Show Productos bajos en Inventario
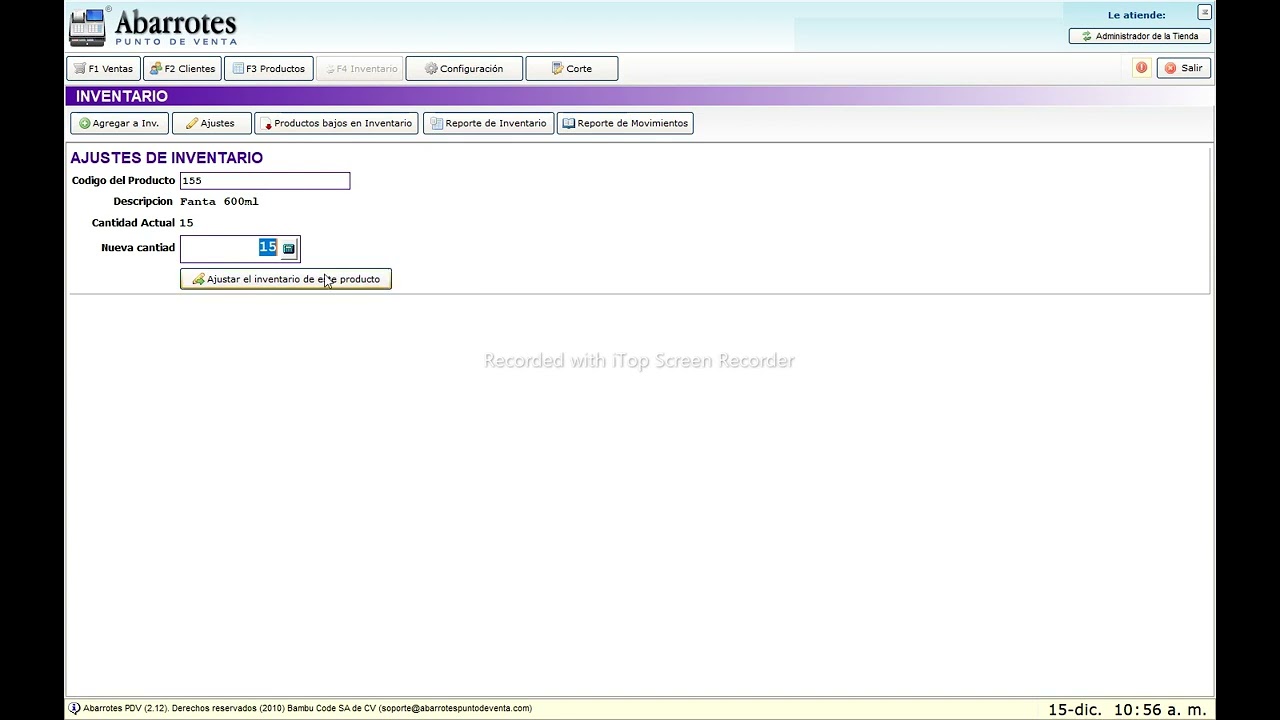The height and width of the screenshot is (720, 1280). pyautogui.click(x=336, y=123)
